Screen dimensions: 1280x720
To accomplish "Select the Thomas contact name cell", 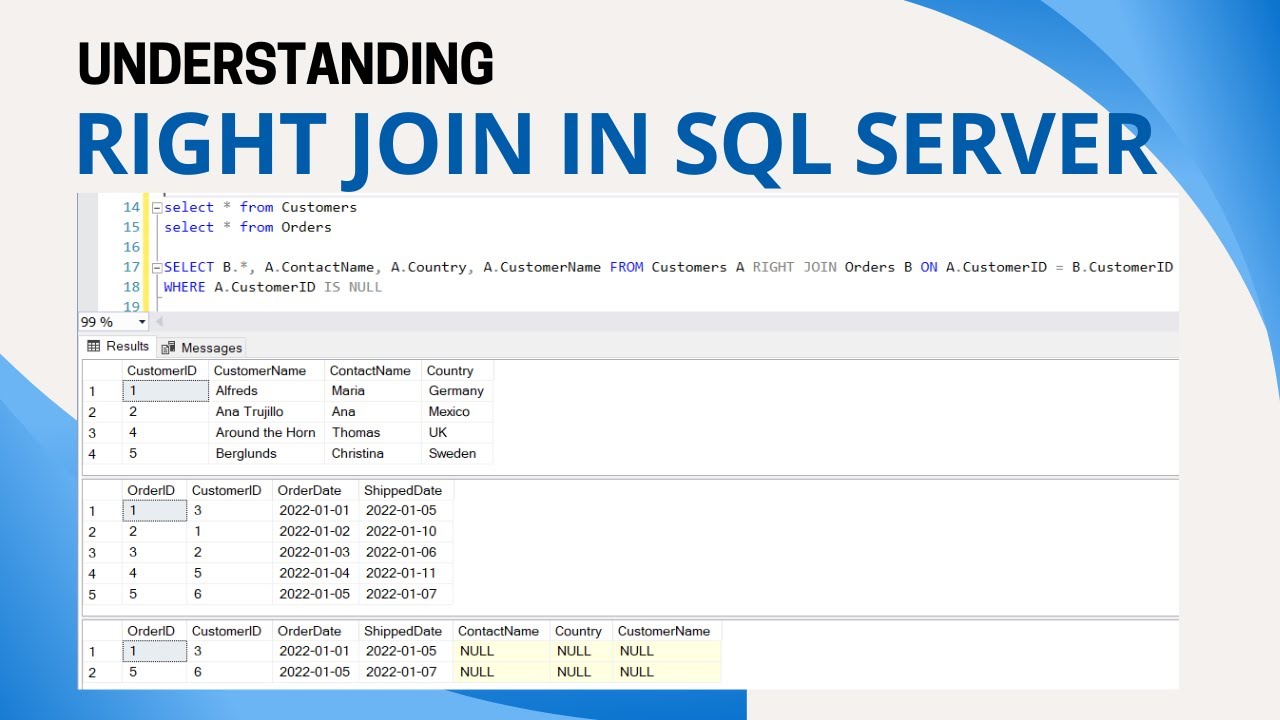I will 373,433.
